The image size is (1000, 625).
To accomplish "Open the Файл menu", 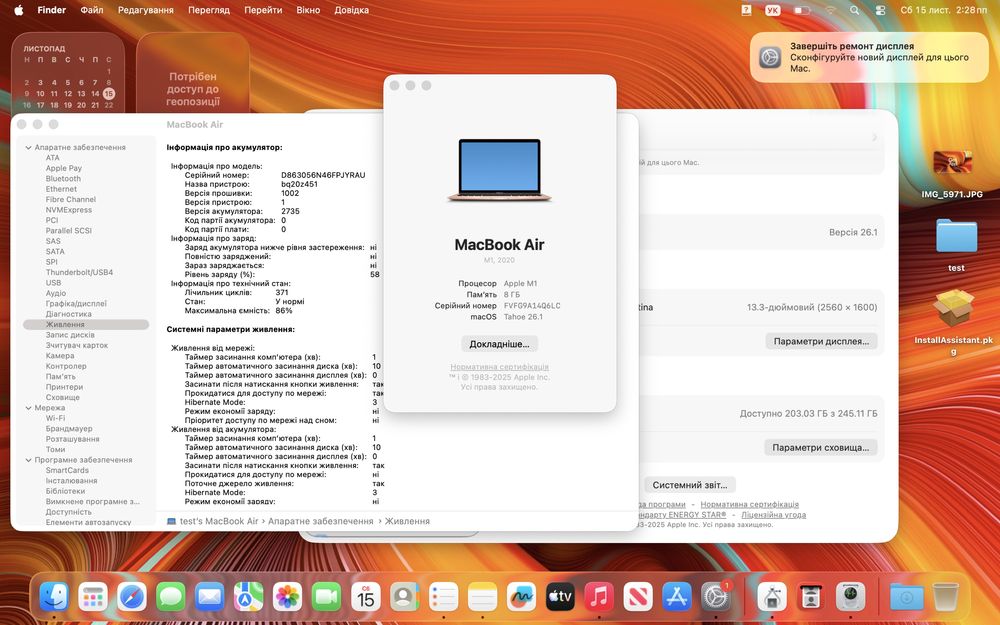I will coord(92,10).
